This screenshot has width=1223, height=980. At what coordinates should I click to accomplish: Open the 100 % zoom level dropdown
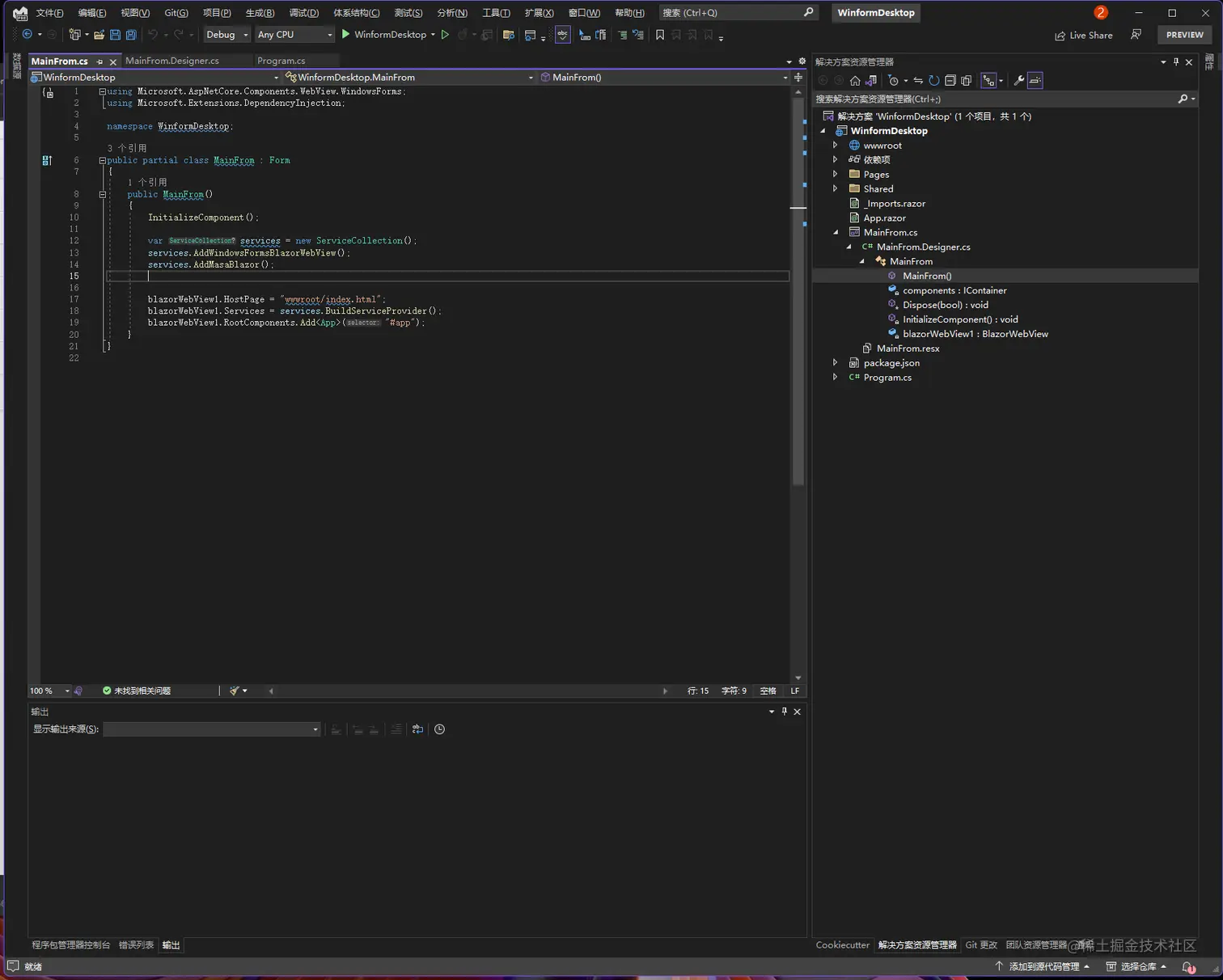(50, 691)
